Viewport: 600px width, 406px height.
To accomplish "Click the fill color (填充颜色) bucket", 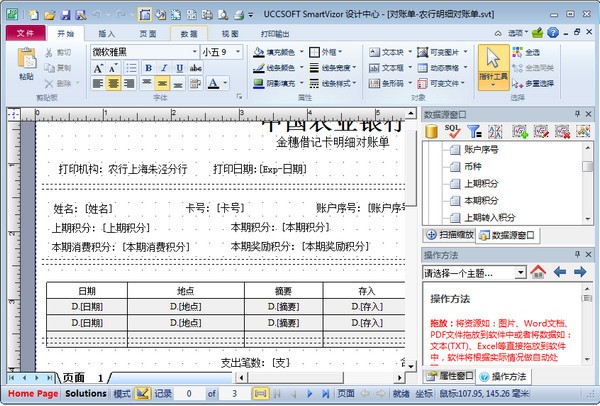I will coord(259,52).
